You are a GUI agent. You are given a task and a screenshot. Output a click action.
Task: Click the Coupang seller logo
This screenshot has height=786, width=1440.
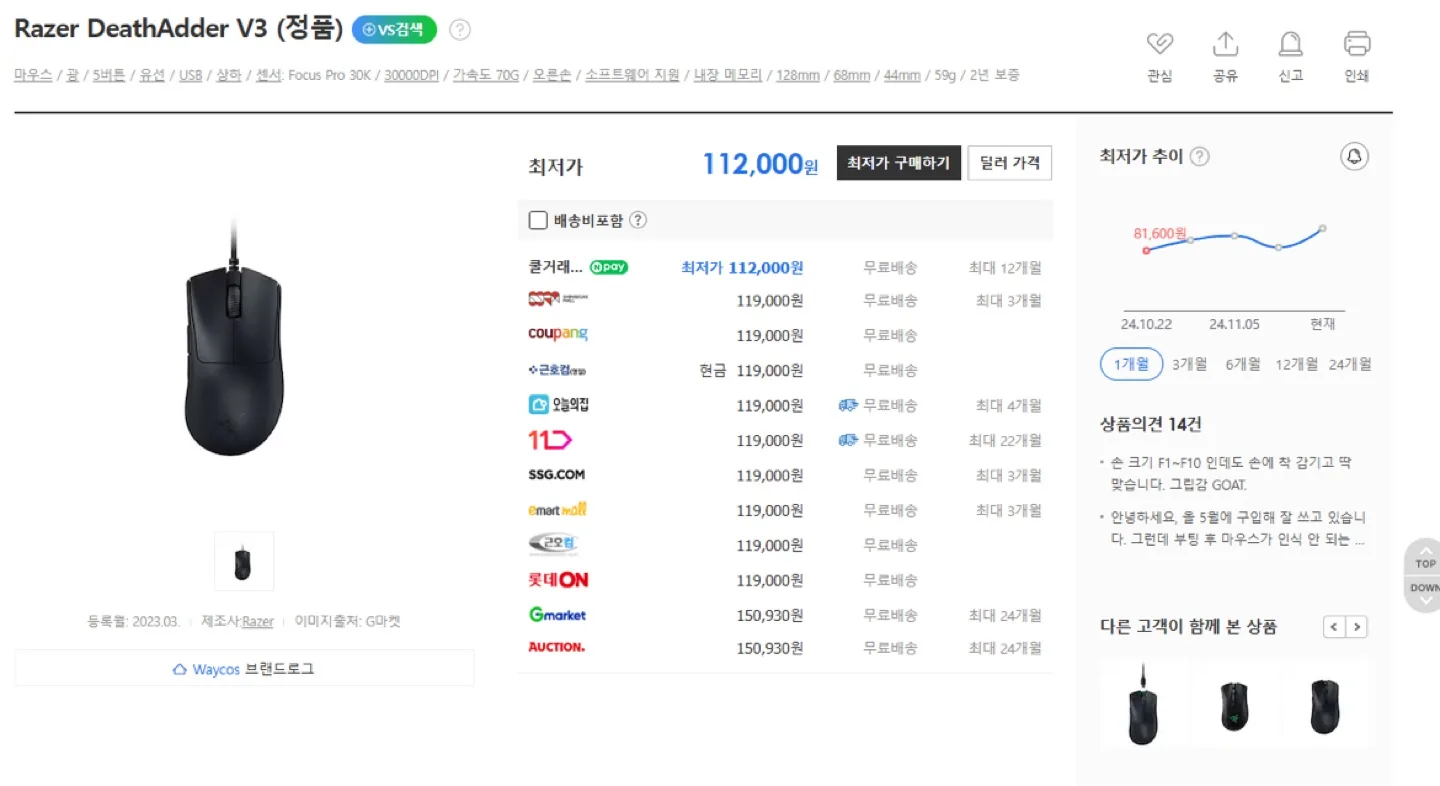click(x=558, y=334)
